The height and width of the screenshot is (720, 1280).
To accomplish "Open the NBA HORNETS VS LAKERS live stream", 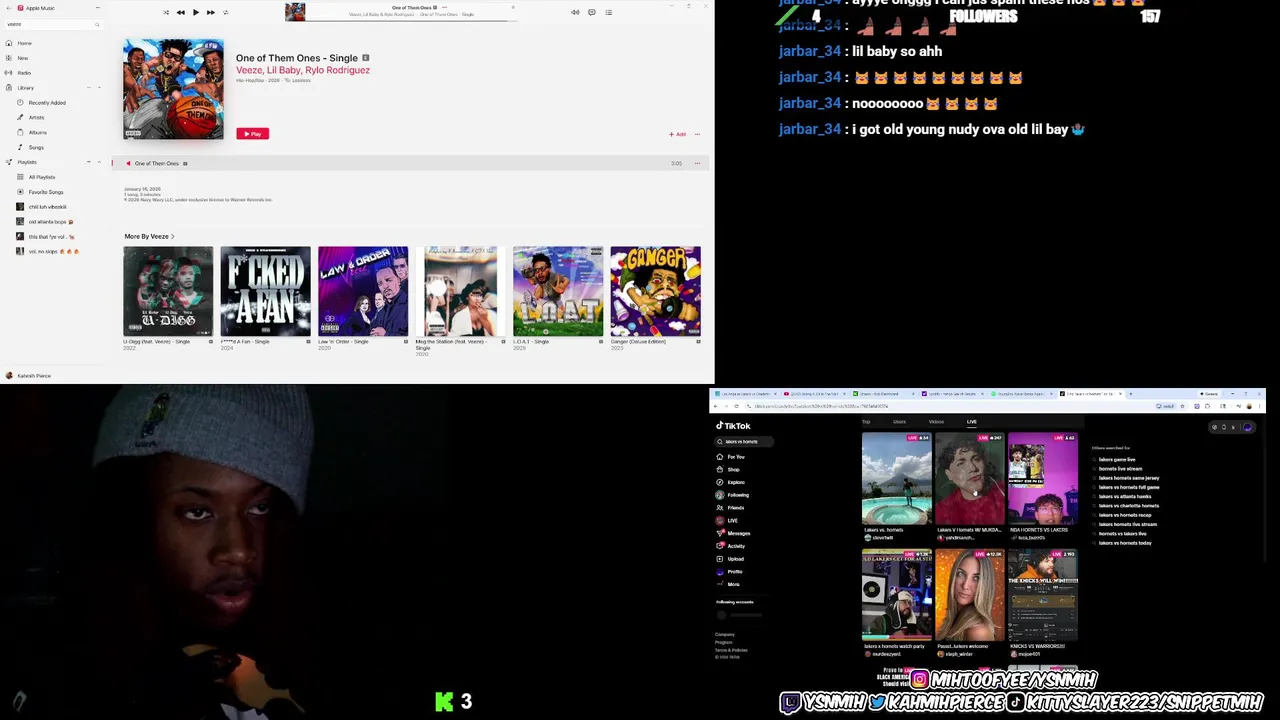I will (x=1043, y=480).
